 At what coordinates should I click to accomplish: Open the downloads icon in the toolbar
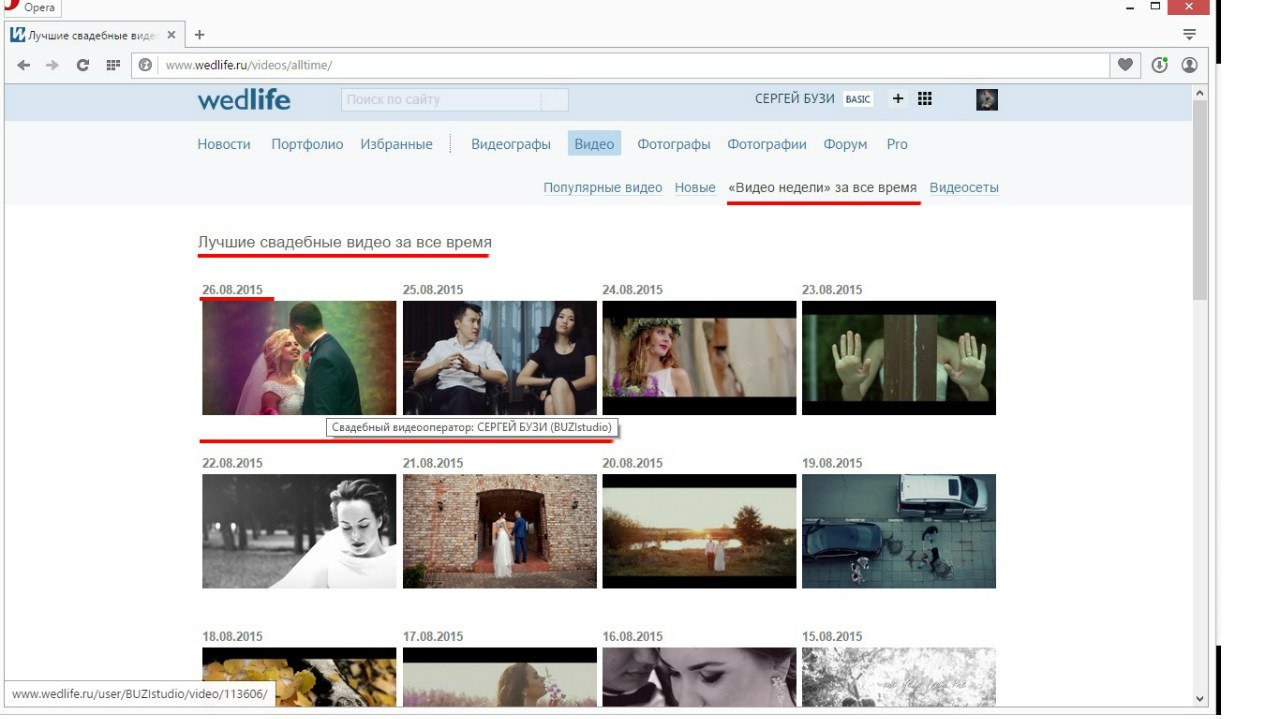(1159, 65)
